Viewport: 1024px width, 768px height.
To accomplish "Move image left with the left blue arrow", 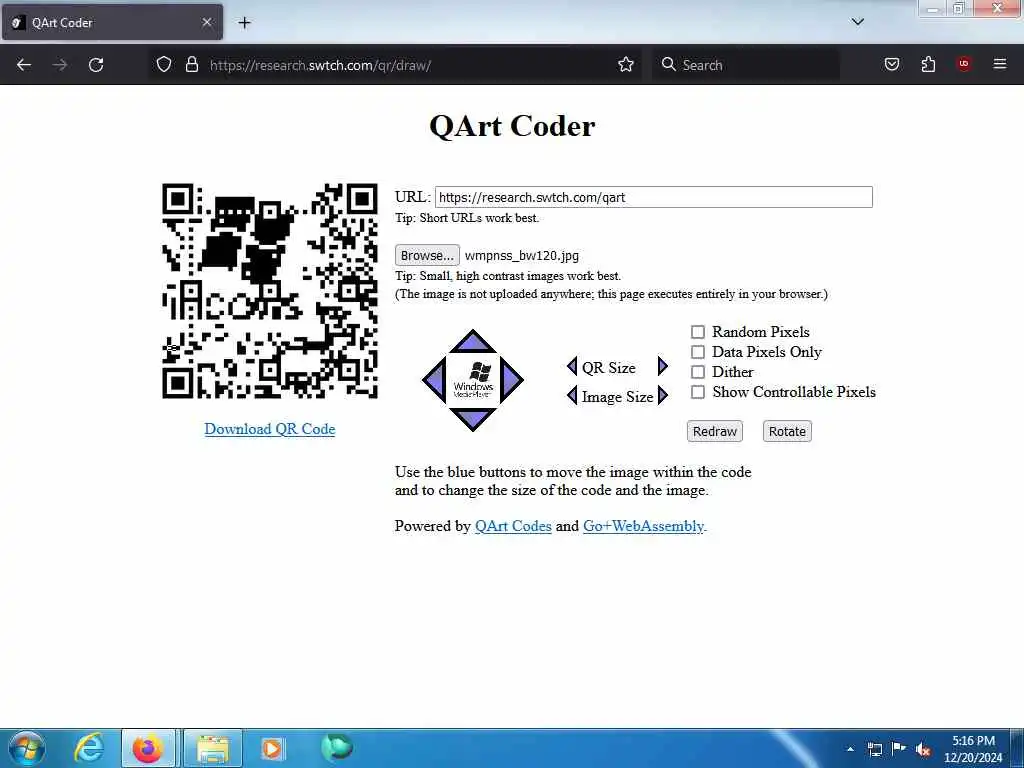I will coord(434,380).
